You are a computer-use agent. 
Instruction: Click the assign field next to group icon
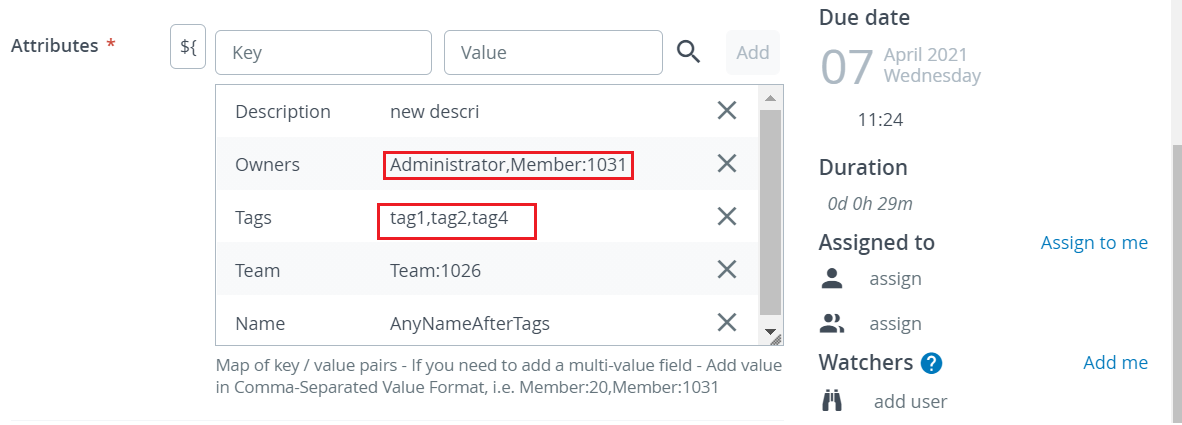click(896, 324)
